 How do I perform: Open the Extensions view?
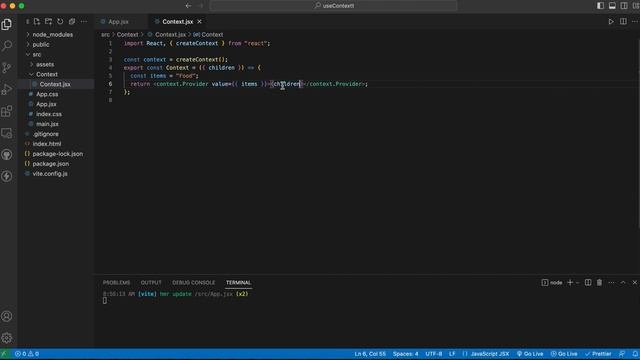[7, 111]
